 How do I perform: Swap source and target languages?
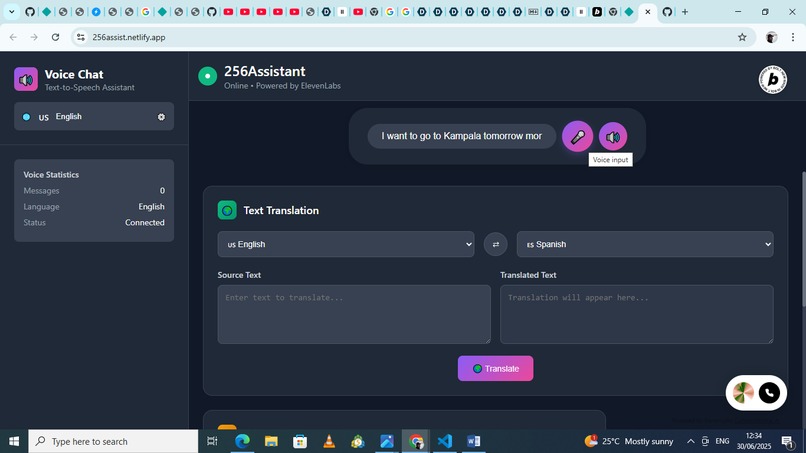[x=496, y=244]
